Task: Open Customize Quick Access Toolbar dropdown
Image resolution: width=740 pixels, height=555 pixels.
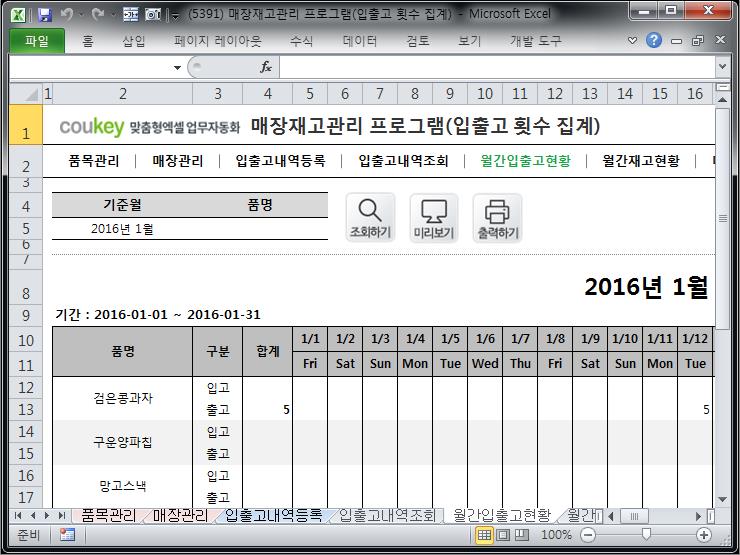Action: click(176, 16)
